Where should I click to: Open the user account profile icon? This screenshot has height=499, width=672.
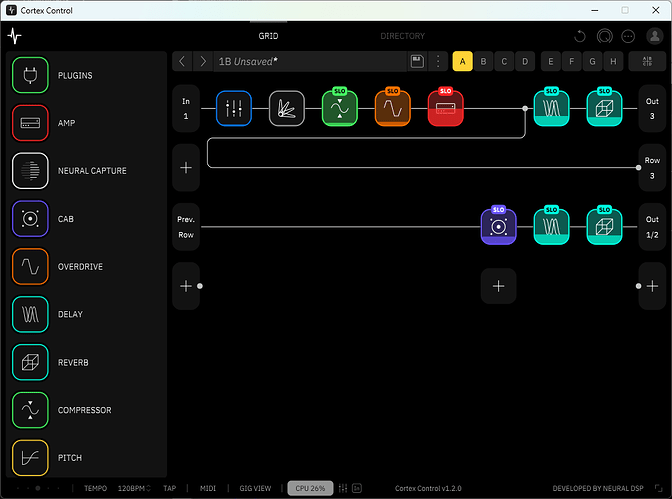pyautogui.click(x=654, y=36)
